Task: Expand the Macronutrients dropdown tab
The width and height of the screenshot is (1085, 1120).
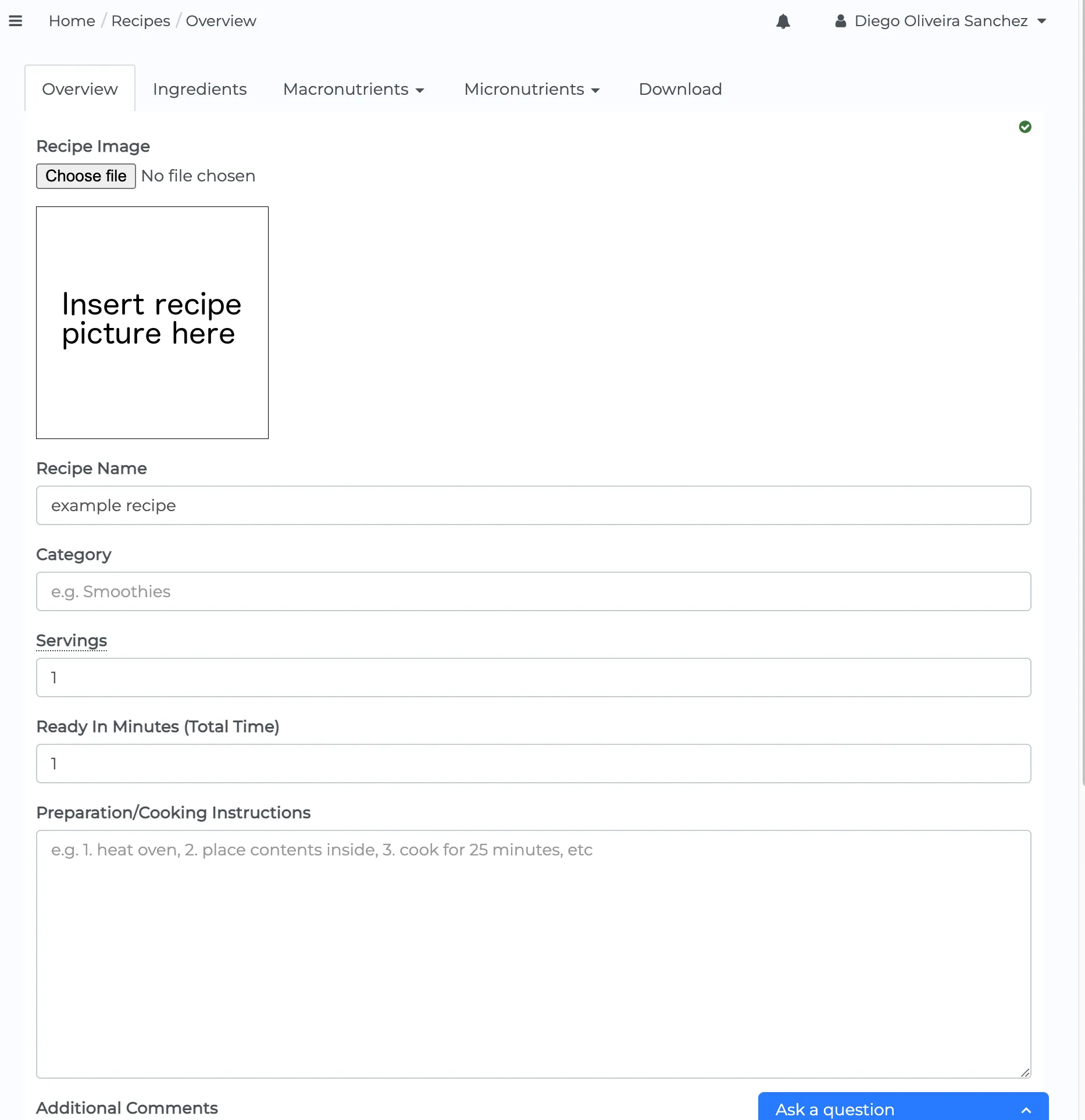Action: (354, 89)
